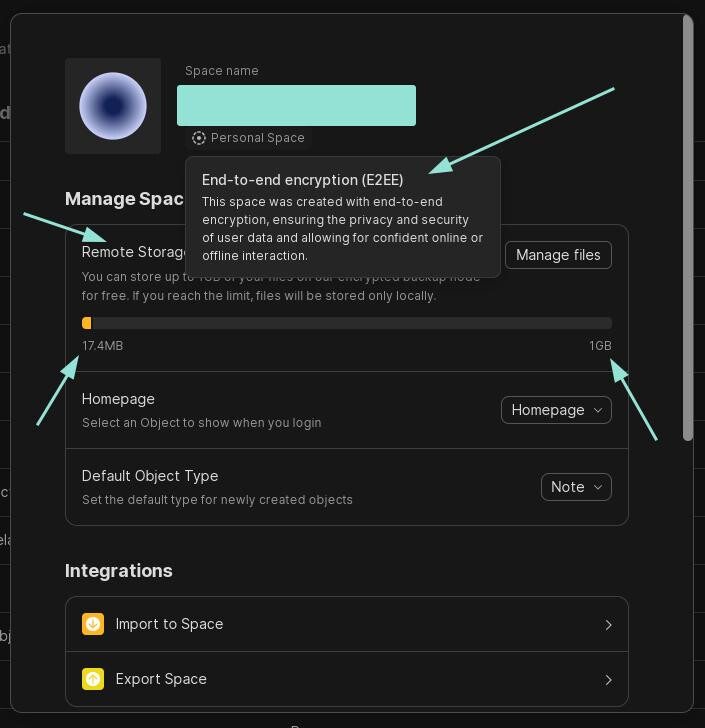The height and width of the screenshot is (728, 705).
Task: Open the Export Space entry
Action: 161,679
